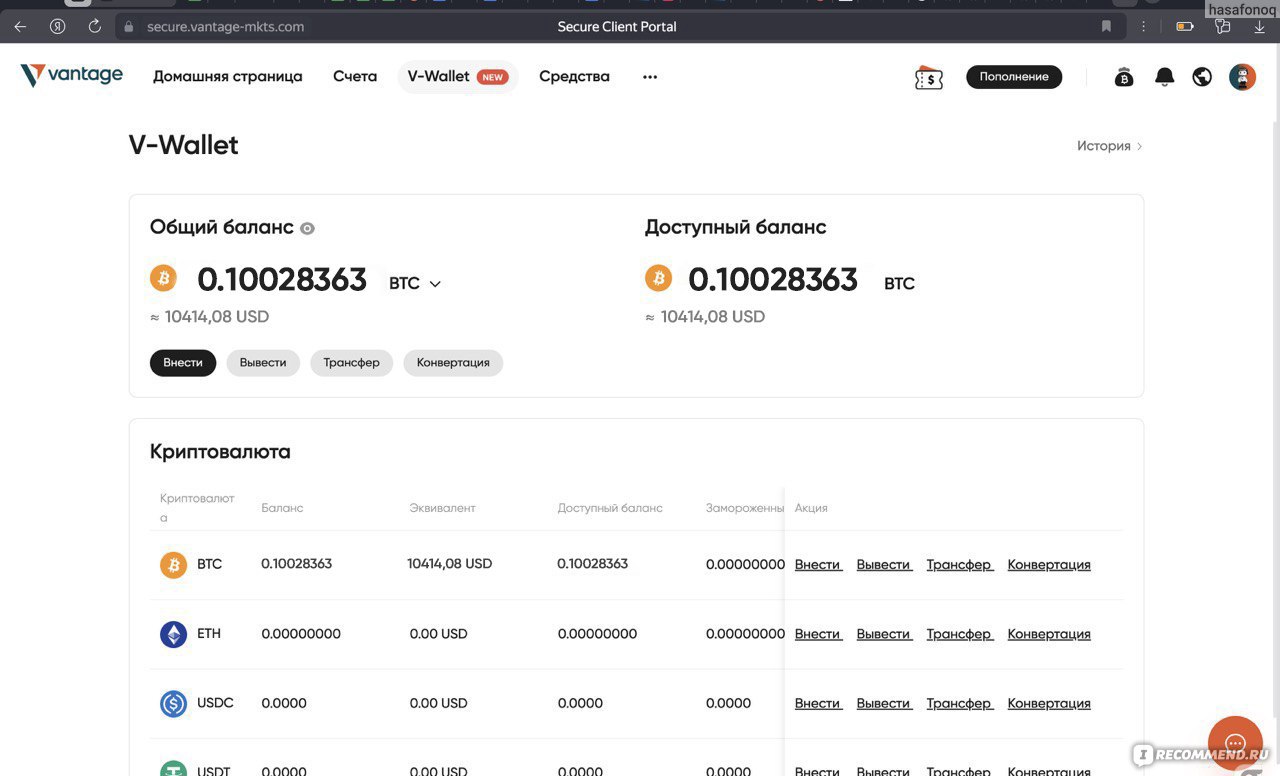Click the ETH coin icon in table
Image resolution: width=1280 pixels, height=776 pixels.
173,634
